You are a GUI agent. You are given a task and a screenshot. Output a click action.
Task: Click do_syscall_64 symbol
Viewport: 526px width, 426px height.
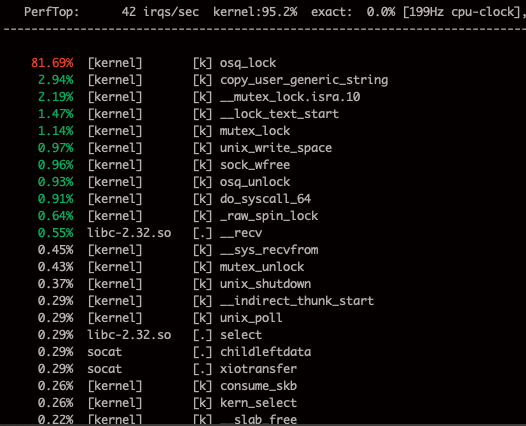pyautogui.click(x=265, y=199)
